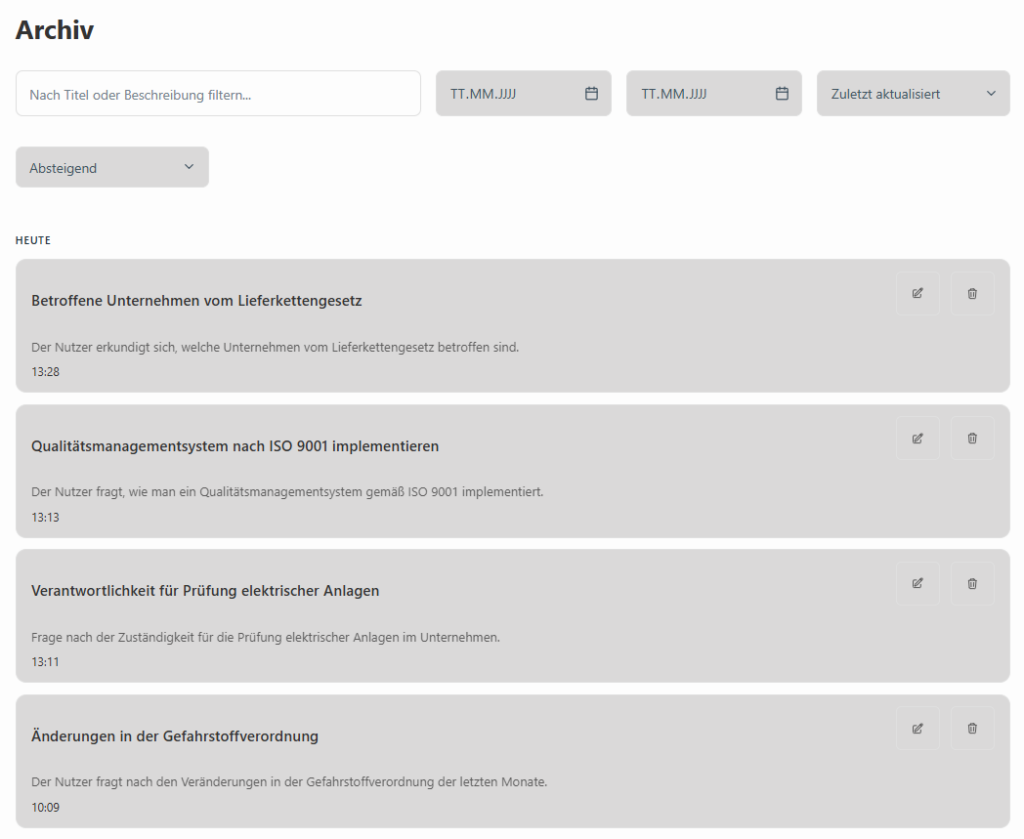Delete the Gefahrstoffverordnung entry
Image resolution: width=1024 pixels, height=839 pixels.
972,729
